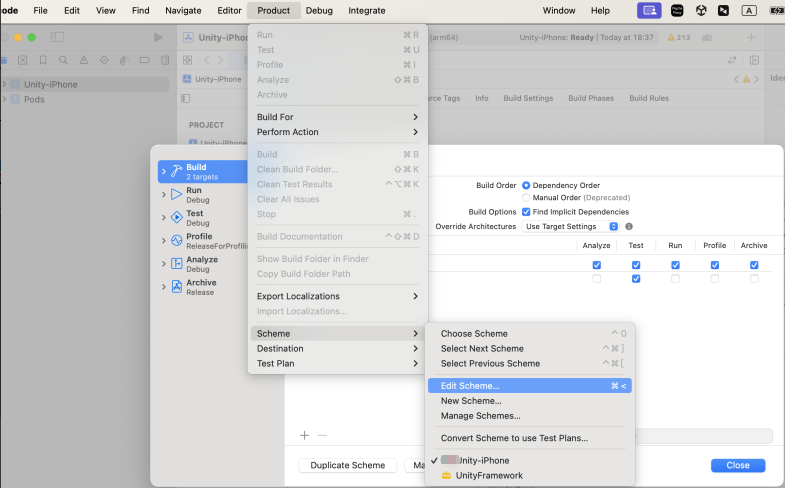The image size is (785, 488).
Task: Click the cloud status icon
Action: click(x=707, y=38)
